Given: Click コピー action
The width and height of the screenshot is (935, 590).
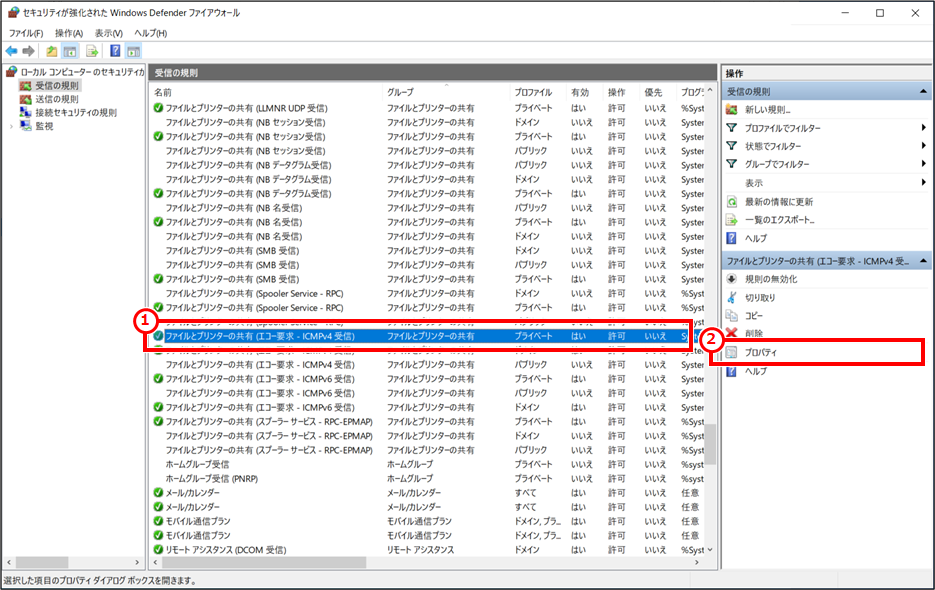Looking at the screenshot, I should 754,316.
